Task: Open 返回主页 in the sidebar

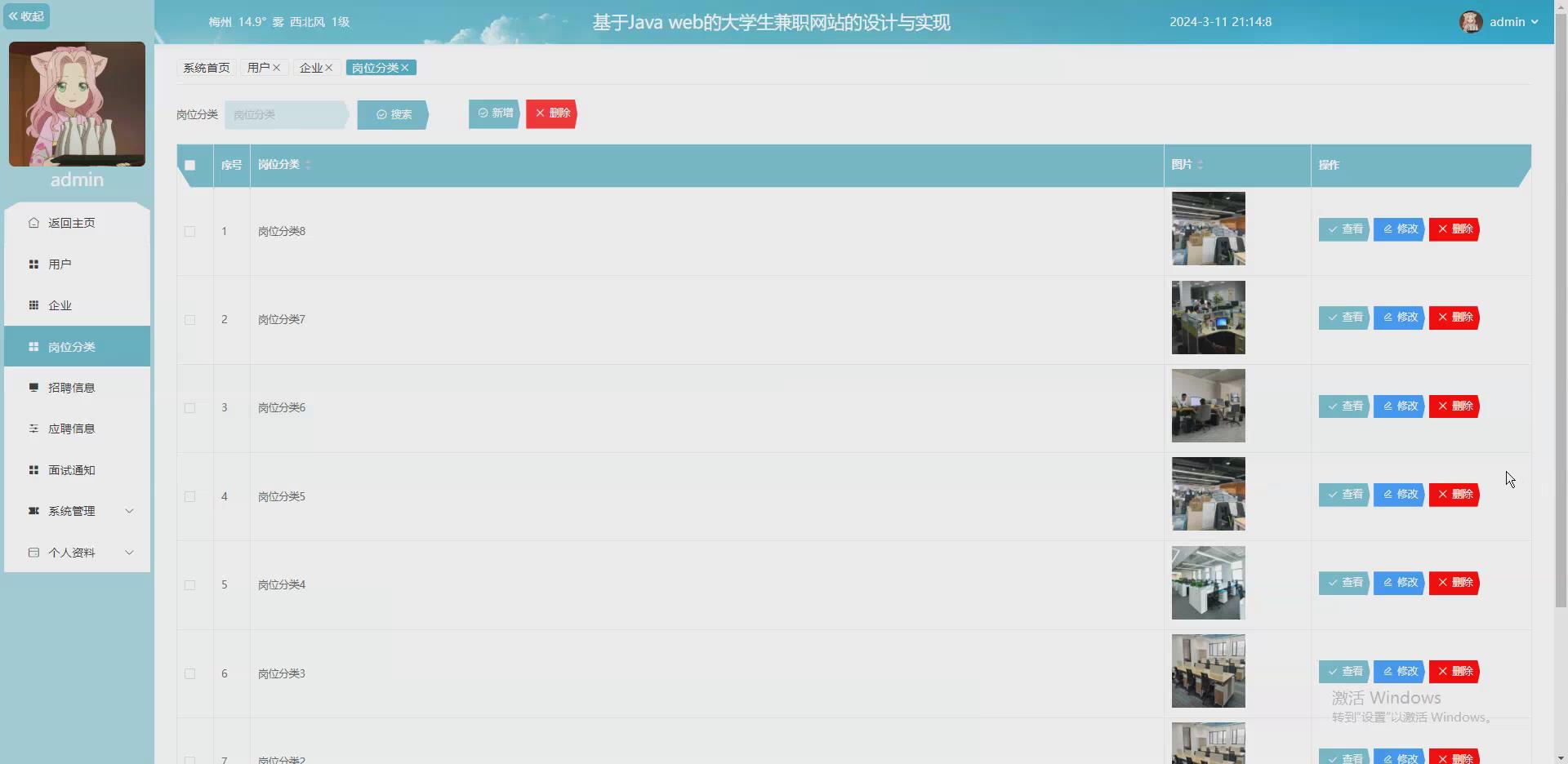Action: [77, 223]
